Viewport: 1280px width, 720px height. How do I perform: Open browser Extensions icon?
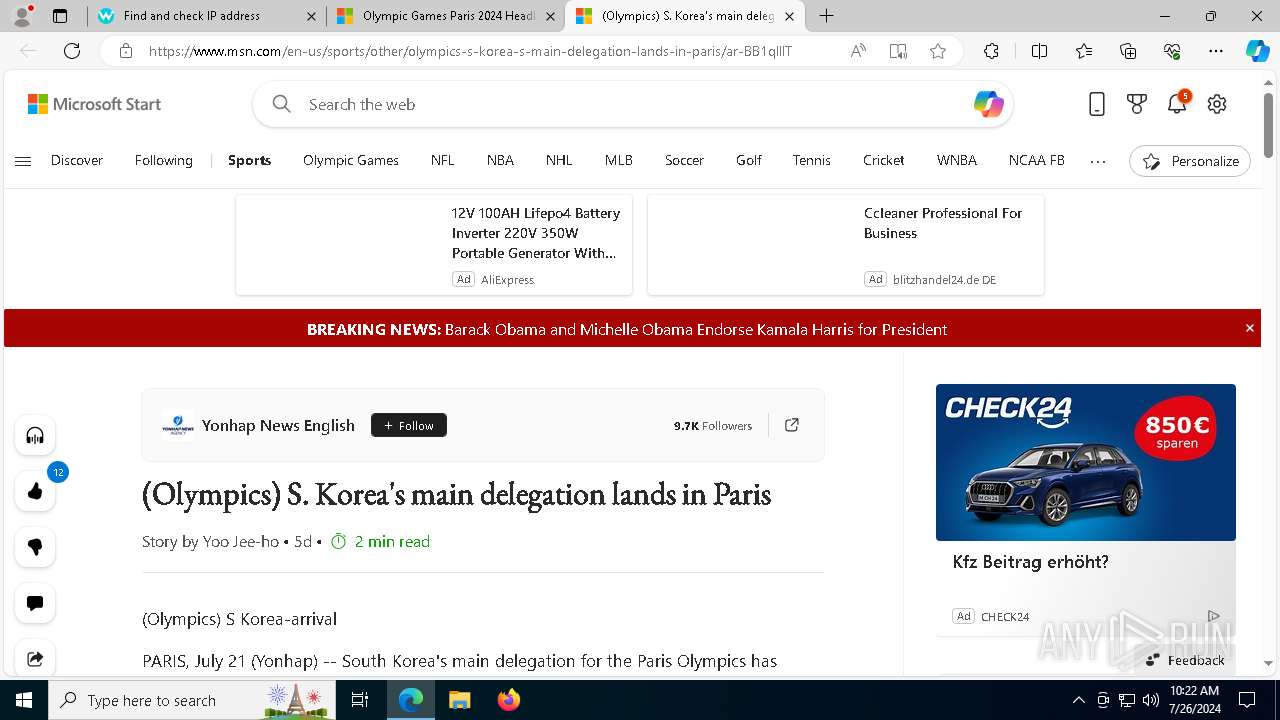pyautogui.click(x=991, y=51)
